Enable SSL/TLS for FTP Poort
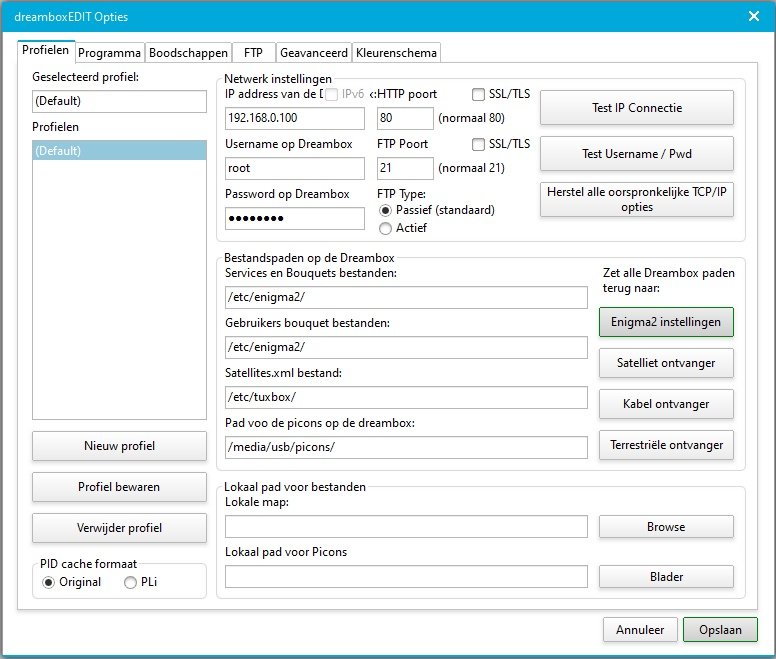776x659 pixels. click(479, 144)
